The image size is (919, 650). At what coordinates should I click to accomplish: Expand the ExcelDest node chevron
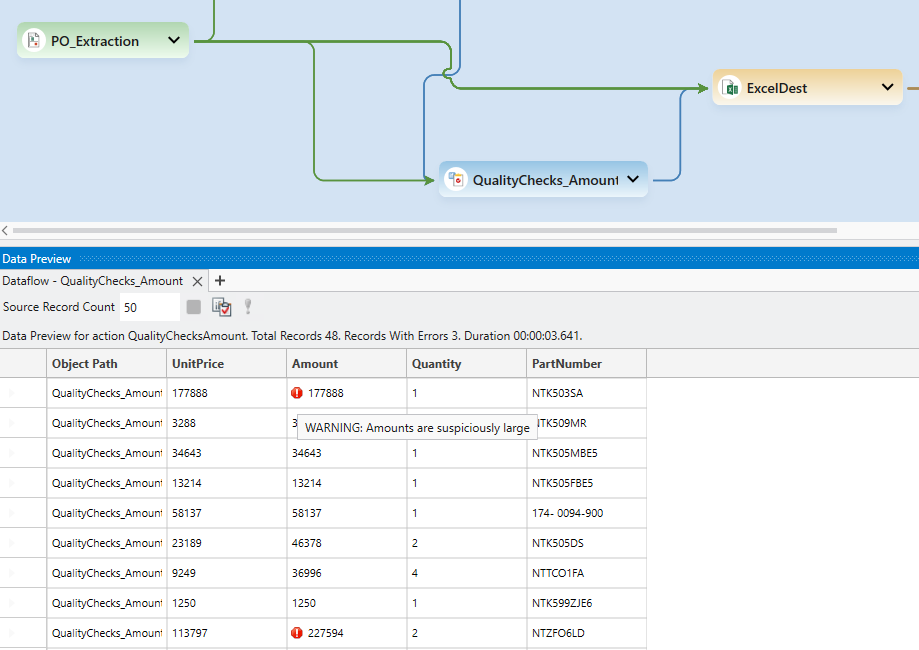tap(887, 87)
